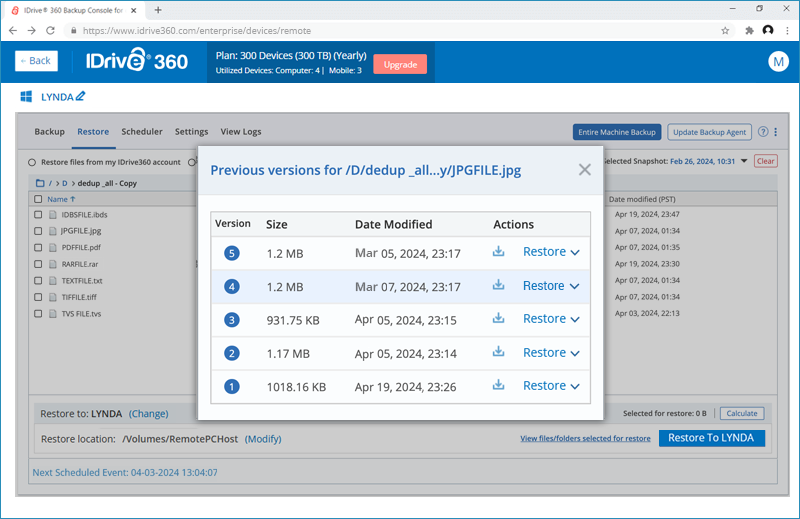Viewport: 800px width, 519px height.
Task: Check the IDBSFILE.ibds file checkbox
Action: [x=39, y=215]
